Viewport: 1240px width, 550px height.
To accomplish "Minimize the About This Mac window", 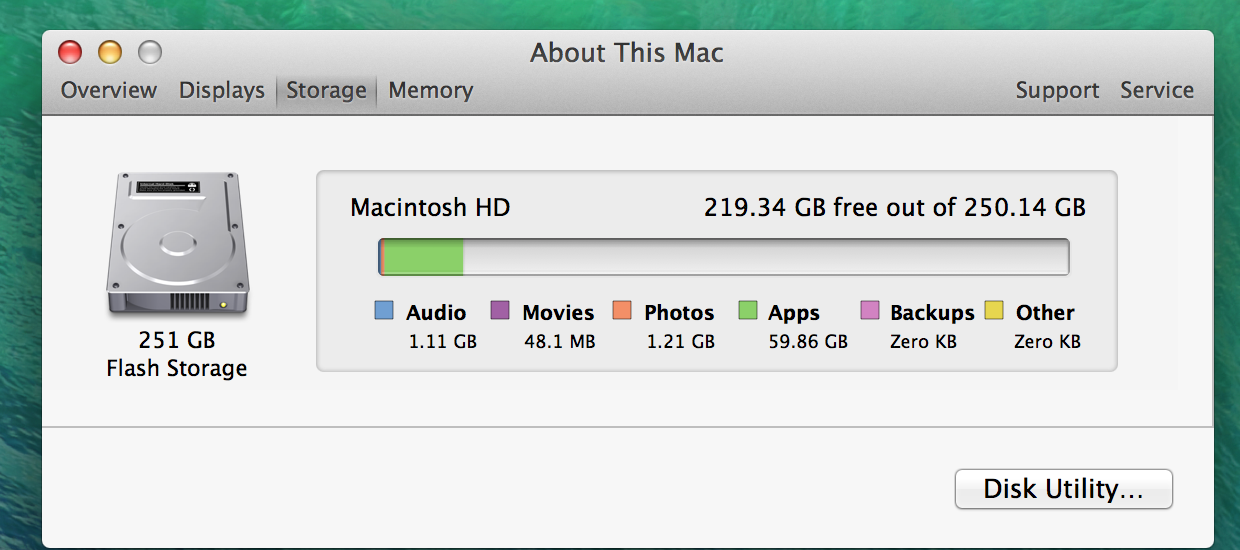I will coord(110,52).
